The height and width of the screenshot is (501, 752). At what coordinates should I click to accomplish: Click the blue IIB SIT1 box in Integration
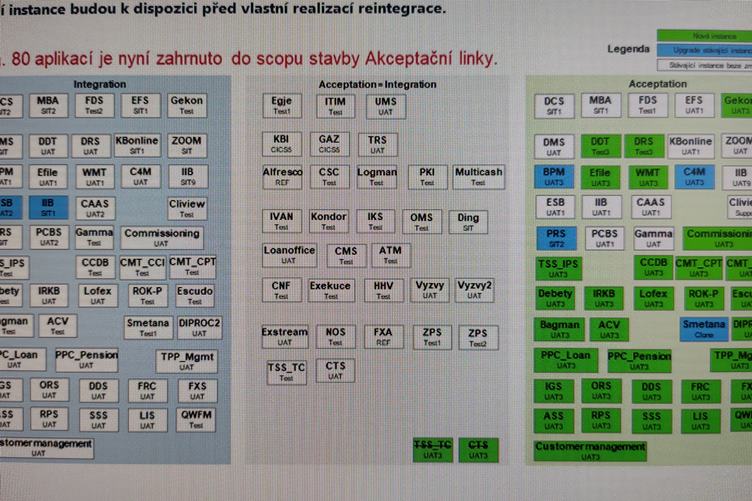pyautogui.click(x=48, y=208)
